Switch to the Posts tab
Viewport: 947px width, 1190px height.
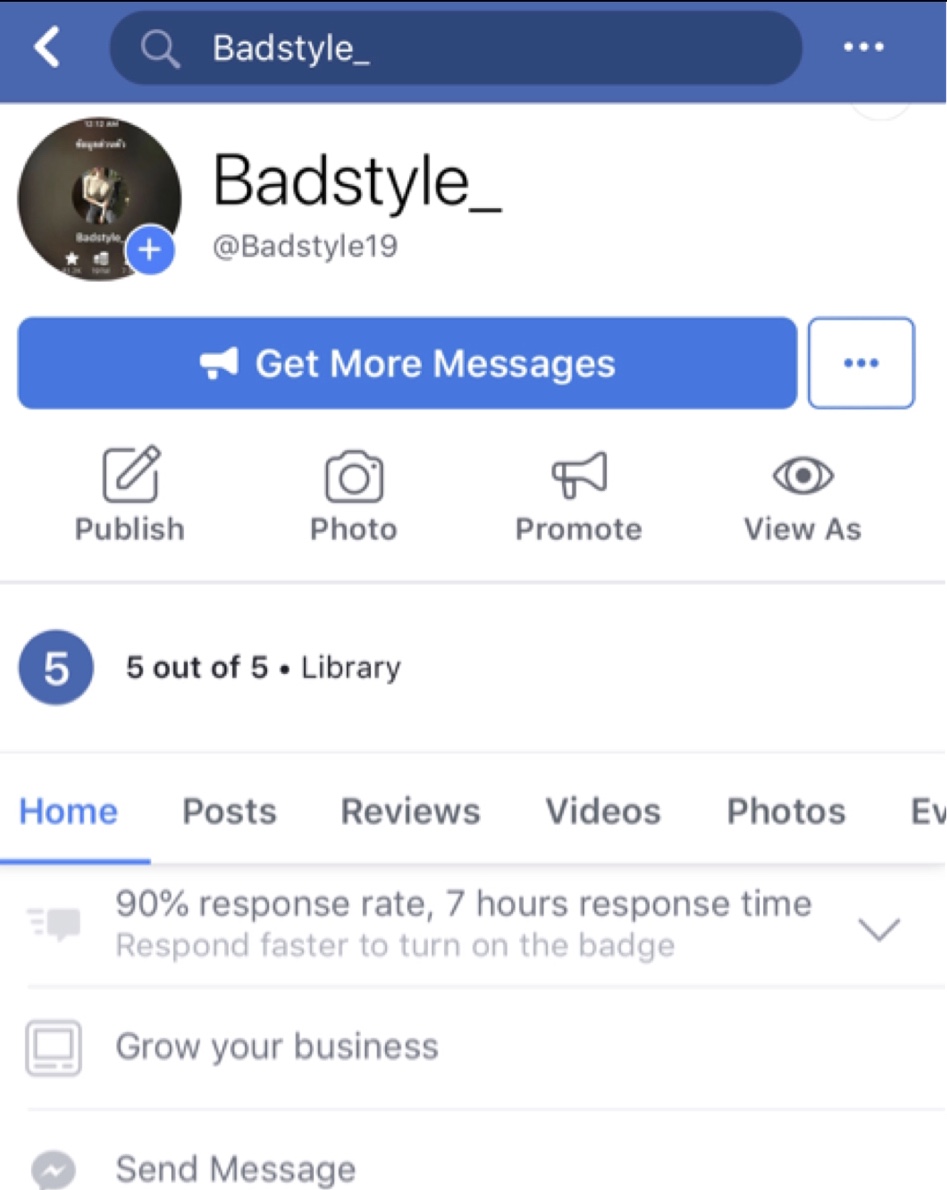[x=229, y=811]
